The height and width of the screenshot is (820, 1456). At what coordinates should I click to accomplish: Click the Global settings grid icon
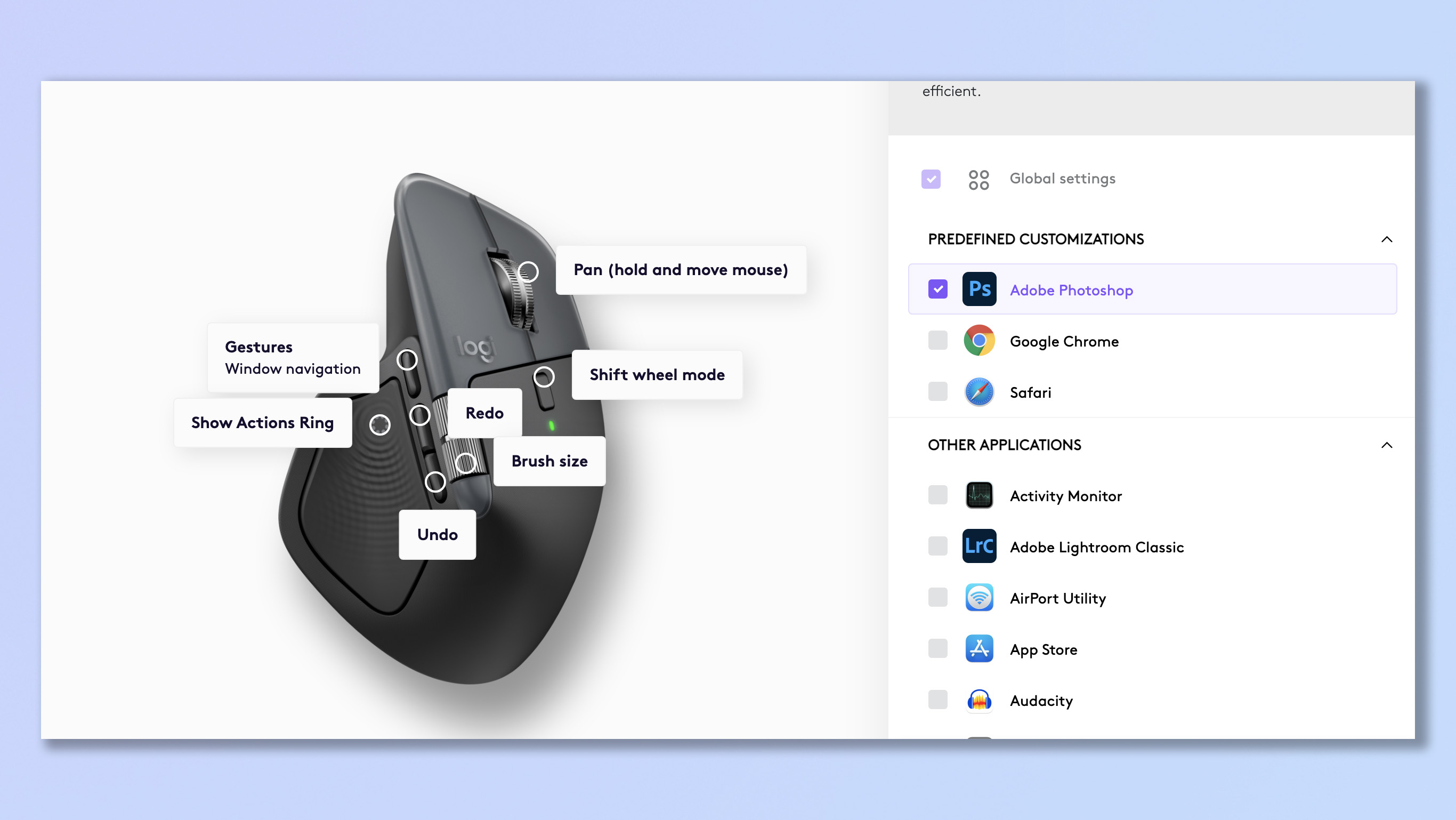[x=978, y=178]
